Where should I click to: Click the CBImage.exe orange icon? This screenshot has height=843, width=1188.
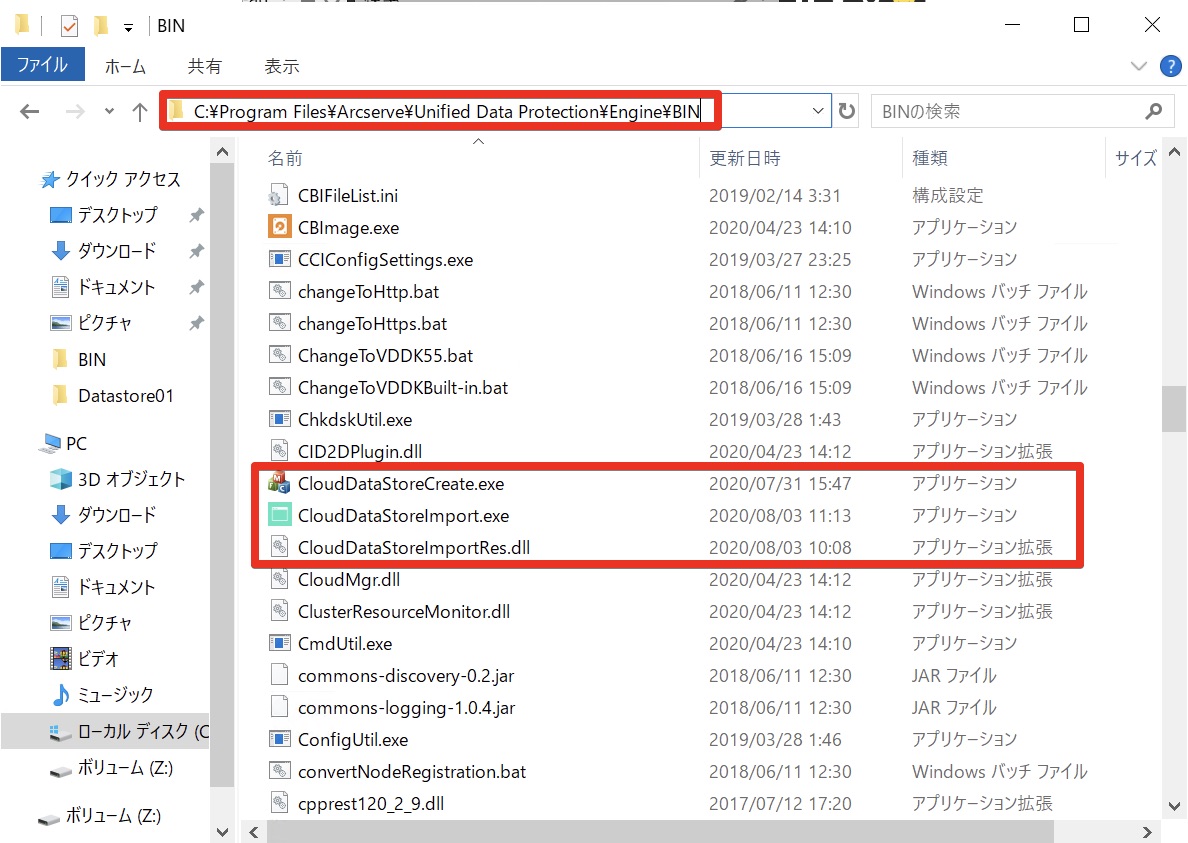279,227
